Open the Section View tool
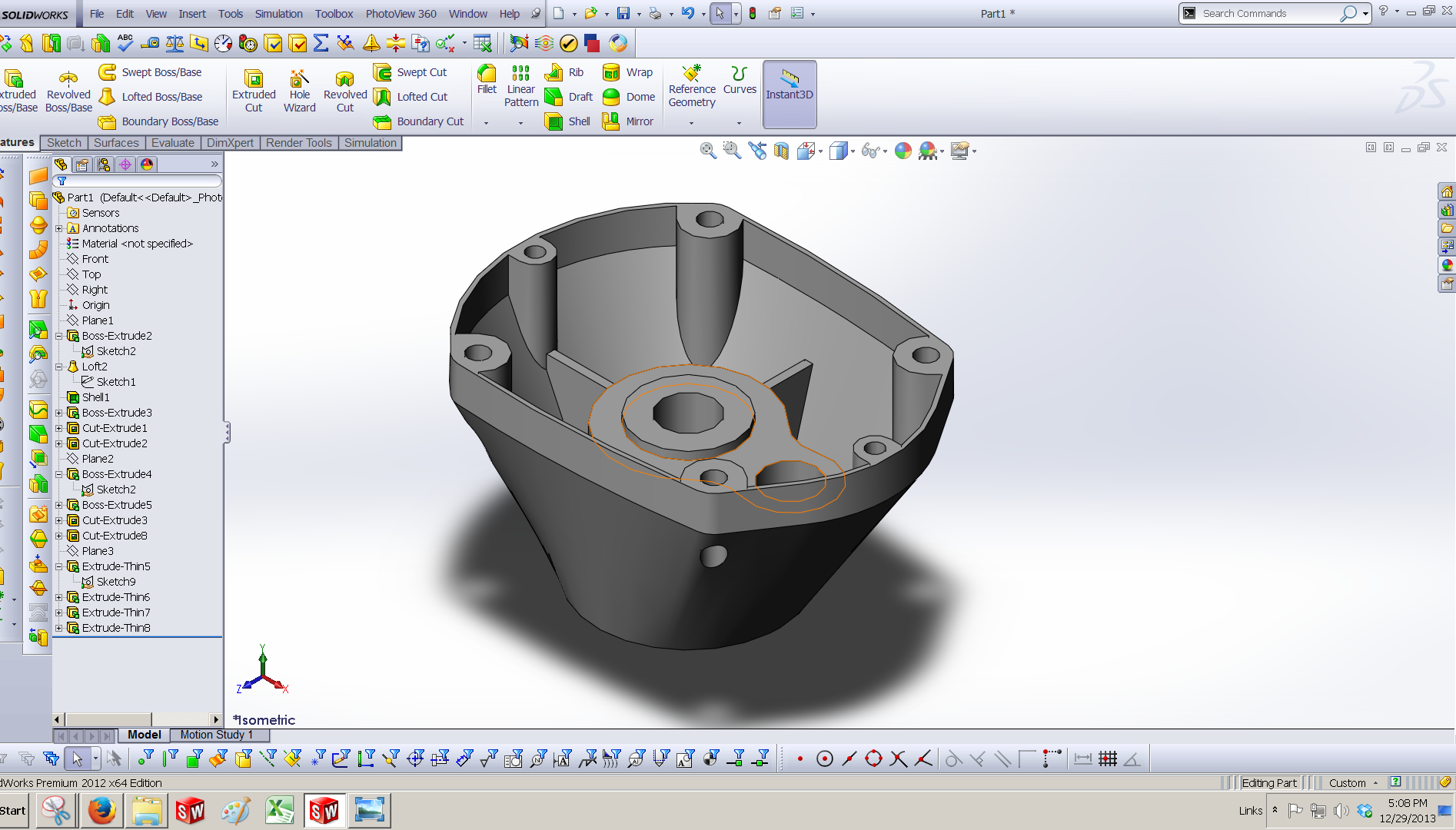The height and width of the screenshot is (830, 1456). click(x=781, y=151)
